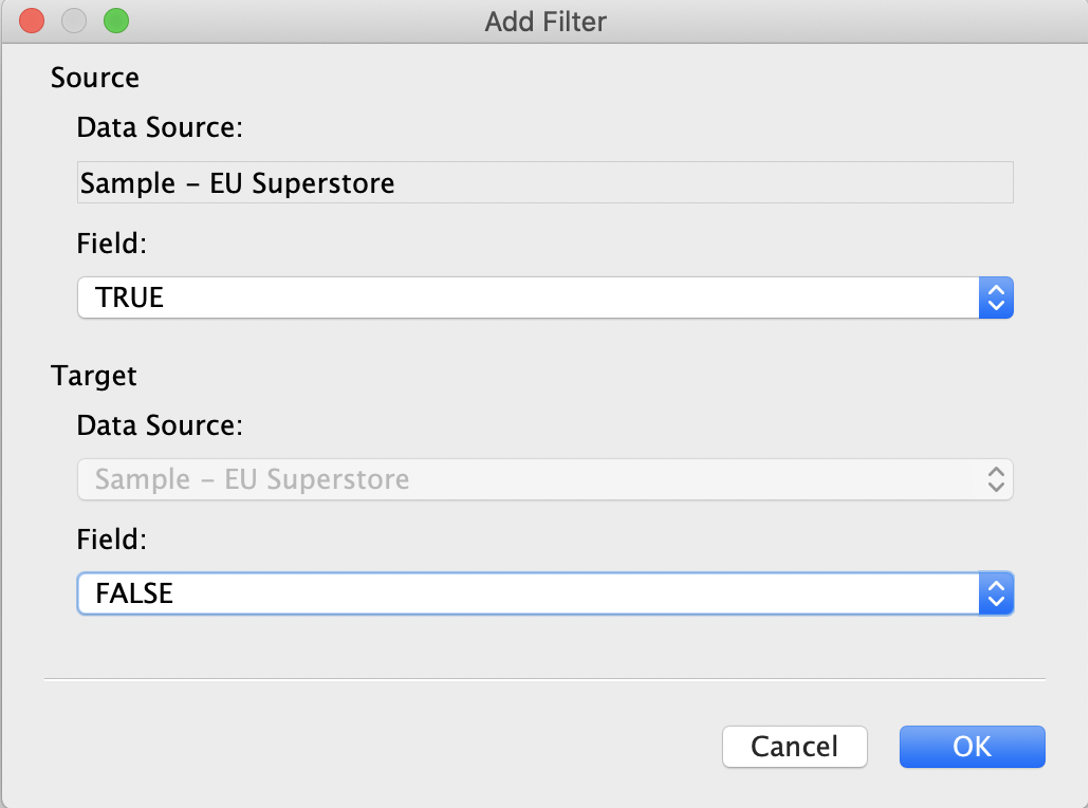The width and height of the screenshot is (1088, 808).
Task: Click the Target section heading
Action: (x=94, y=376)
